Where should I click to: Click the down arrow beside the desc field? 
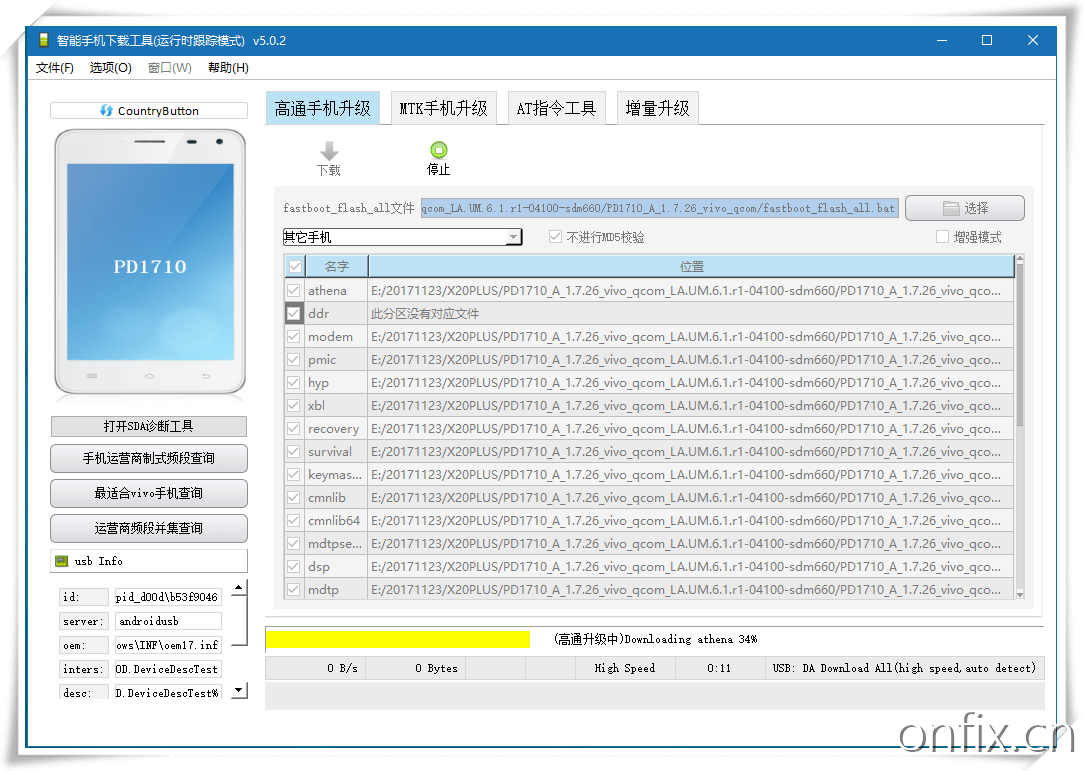(237, 689)
